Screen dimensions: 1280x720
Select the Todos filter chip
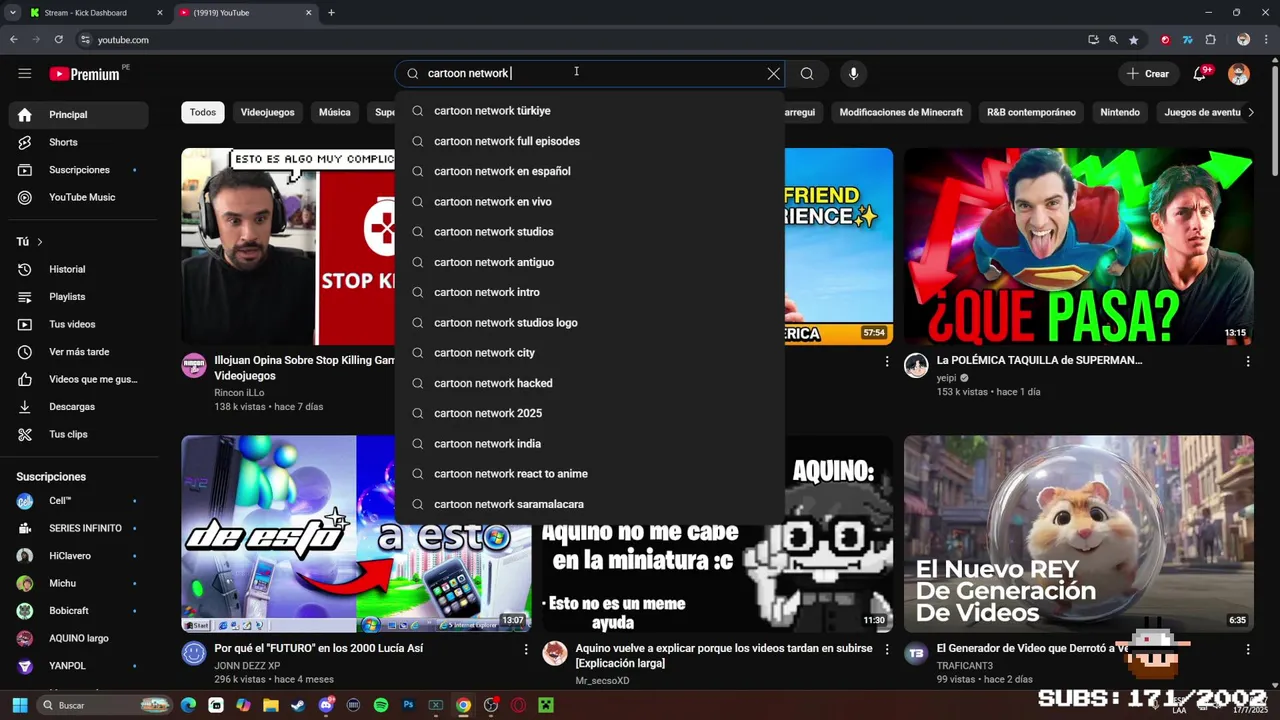pyautogui.click(x=203, y=112)
